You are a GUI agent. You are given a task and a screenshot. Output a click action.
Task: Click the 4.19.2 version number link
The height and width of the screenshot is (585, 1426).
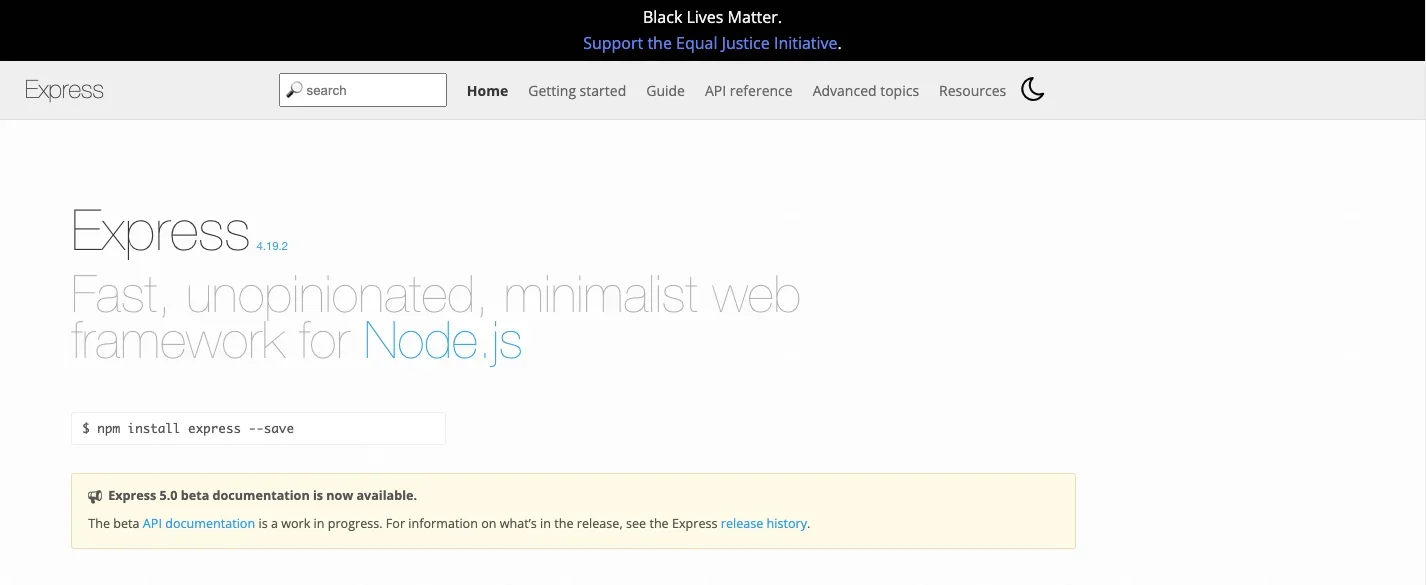coord(272,245)
